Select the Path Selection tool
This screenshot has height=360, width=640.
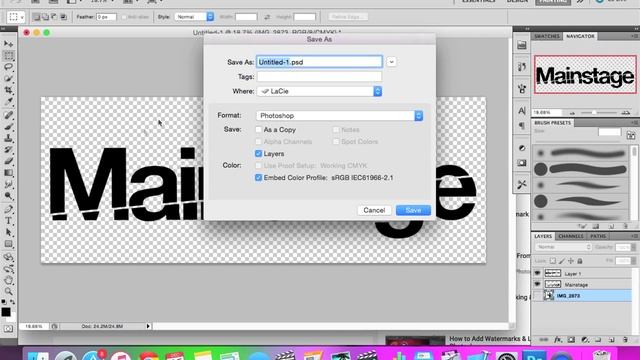pos(8,232)
